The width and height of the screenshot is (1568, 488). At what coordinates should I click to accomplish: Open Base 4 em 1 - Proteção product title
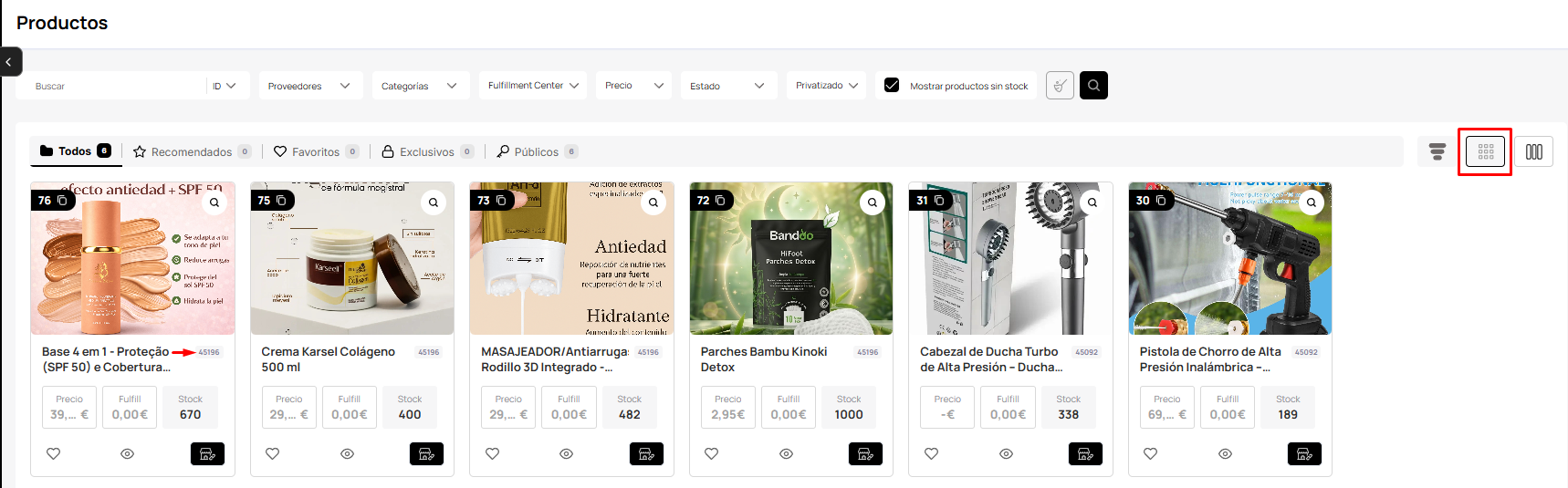[106, 359]
